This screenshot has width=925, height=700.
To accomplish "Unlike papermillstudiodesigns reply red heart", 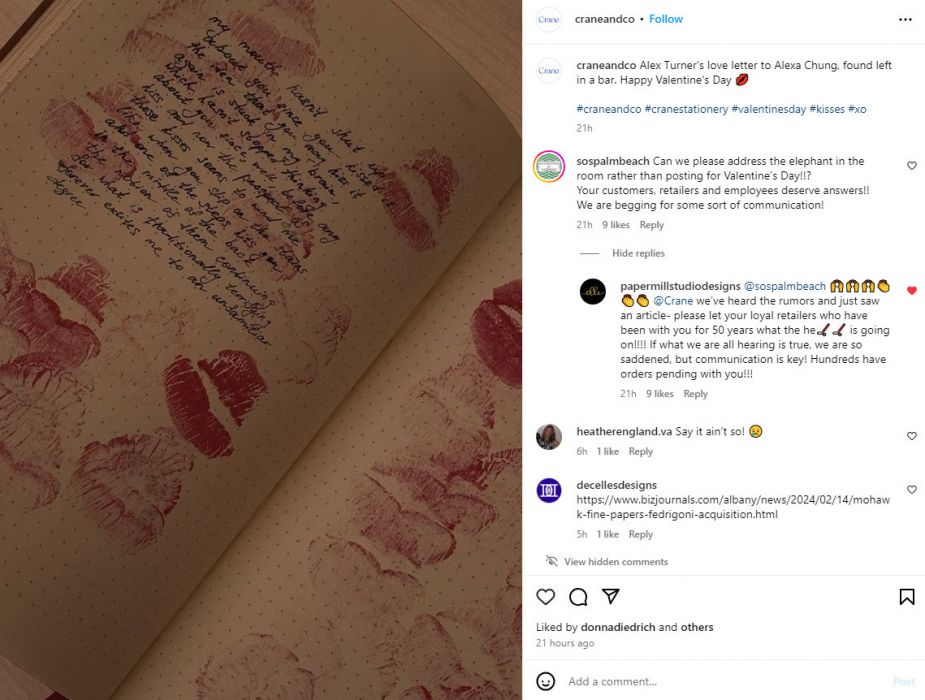I will (911, 290).
